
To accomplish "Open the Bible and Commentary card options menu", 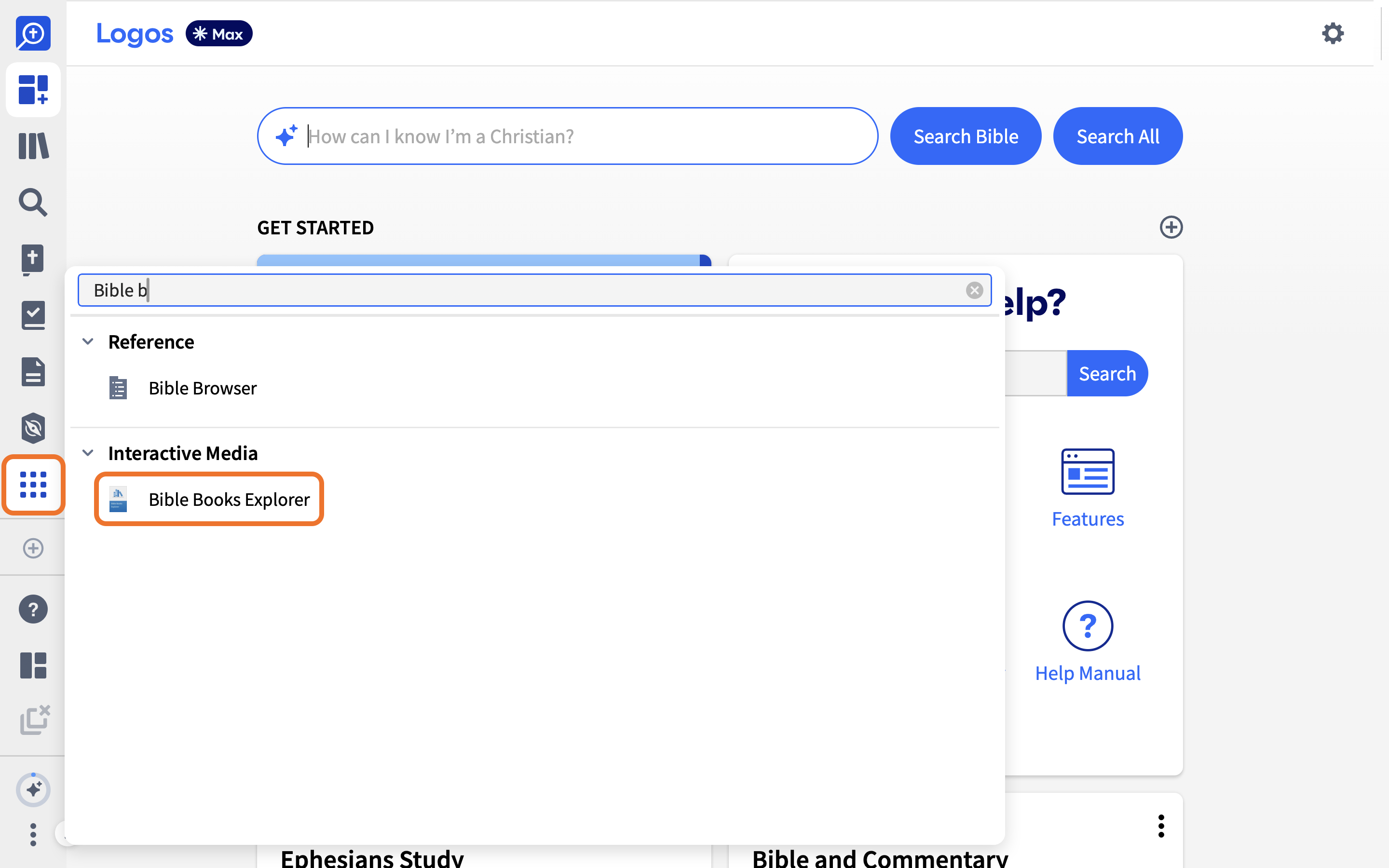I will point(1160,826).
